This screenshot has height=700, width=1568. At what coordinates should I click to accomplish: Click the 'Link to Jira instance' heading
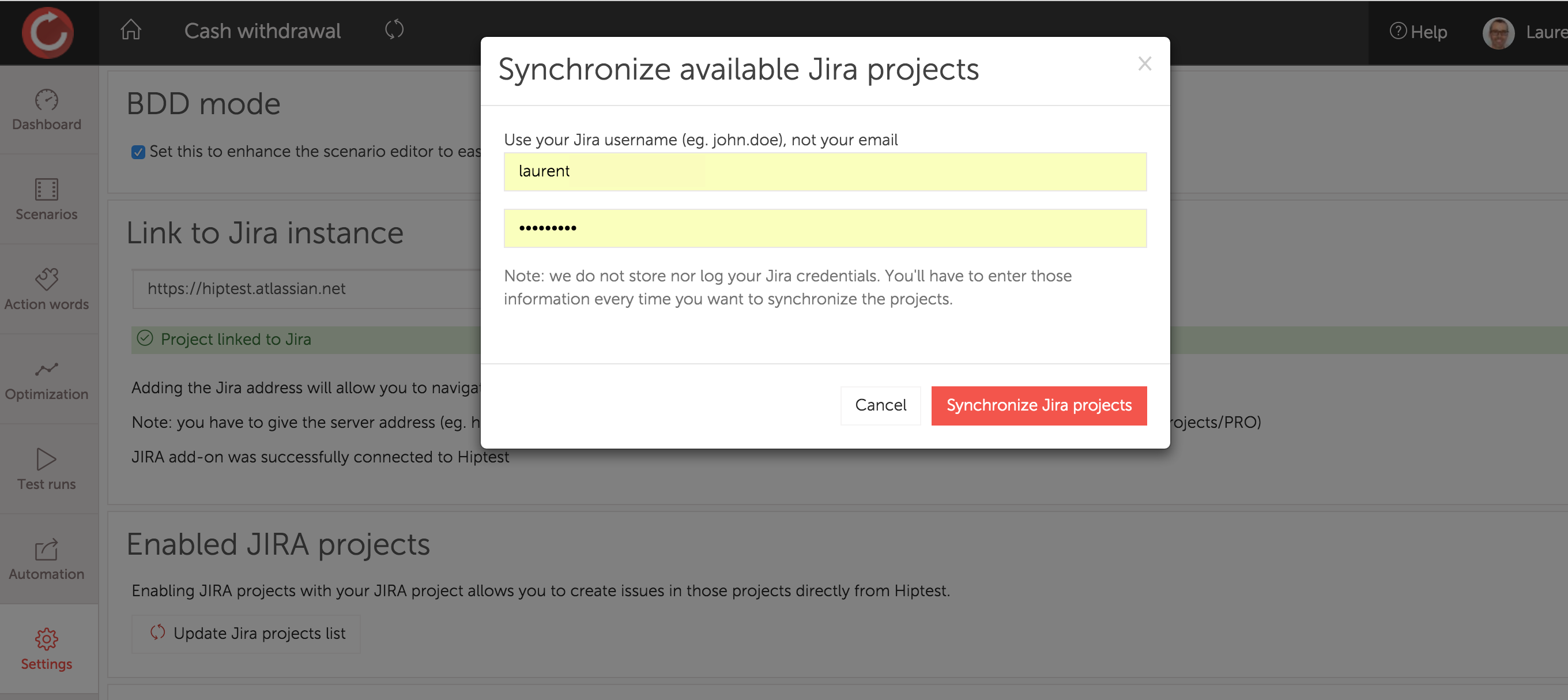click(x=265, y=233)
